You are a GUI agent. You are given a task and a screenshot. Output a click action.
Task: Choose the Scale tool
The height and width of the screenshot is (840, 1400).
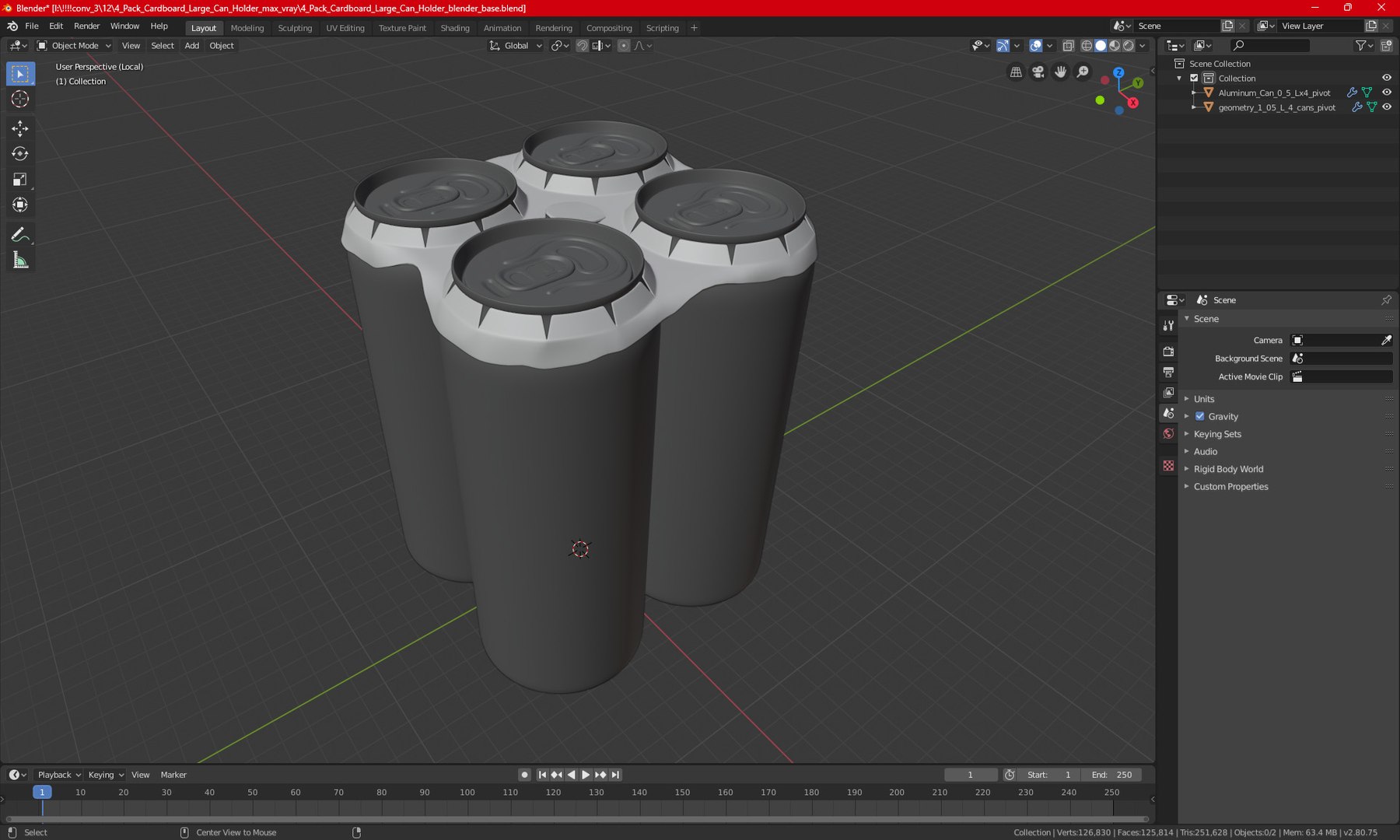tap(20, 180)
